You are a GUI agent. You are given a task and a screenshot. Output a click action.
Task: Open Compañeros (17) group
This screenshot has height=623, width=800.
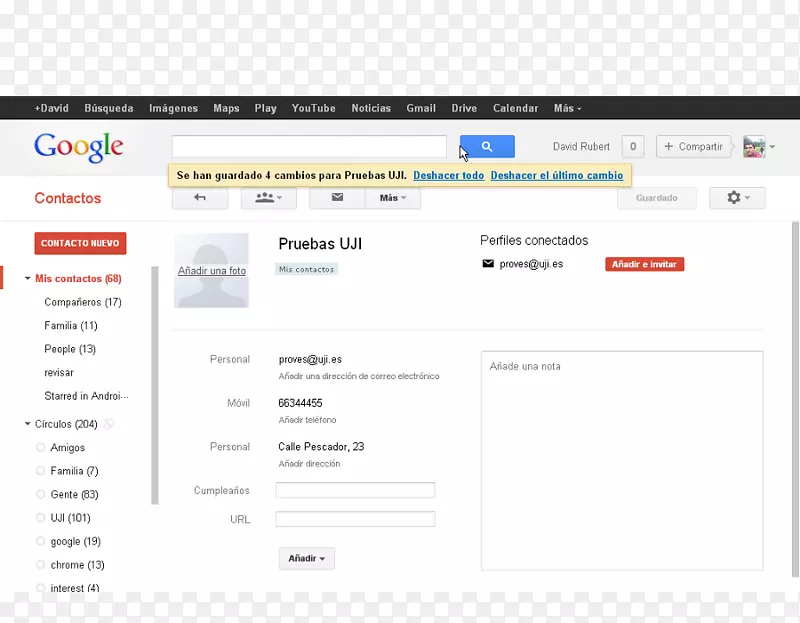click(x=83, y=302)
